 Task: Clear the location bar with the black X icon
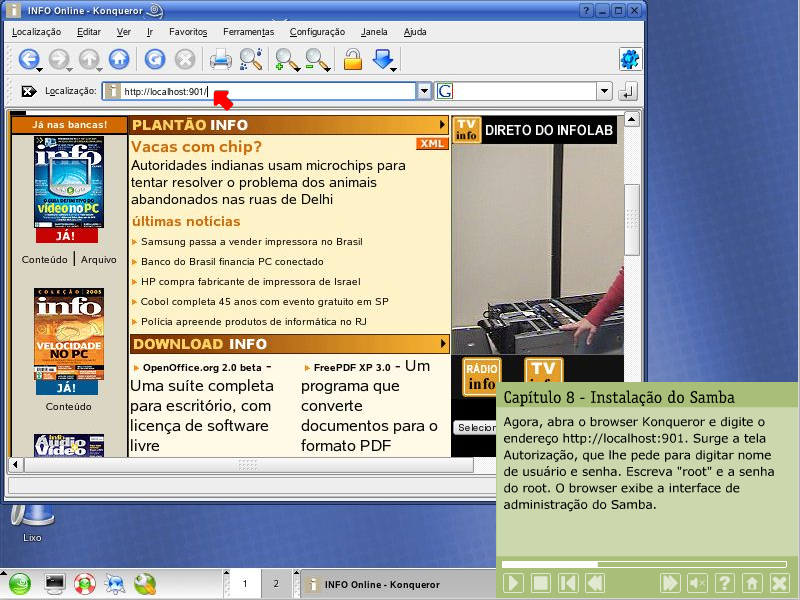click(x=29, y=92)
